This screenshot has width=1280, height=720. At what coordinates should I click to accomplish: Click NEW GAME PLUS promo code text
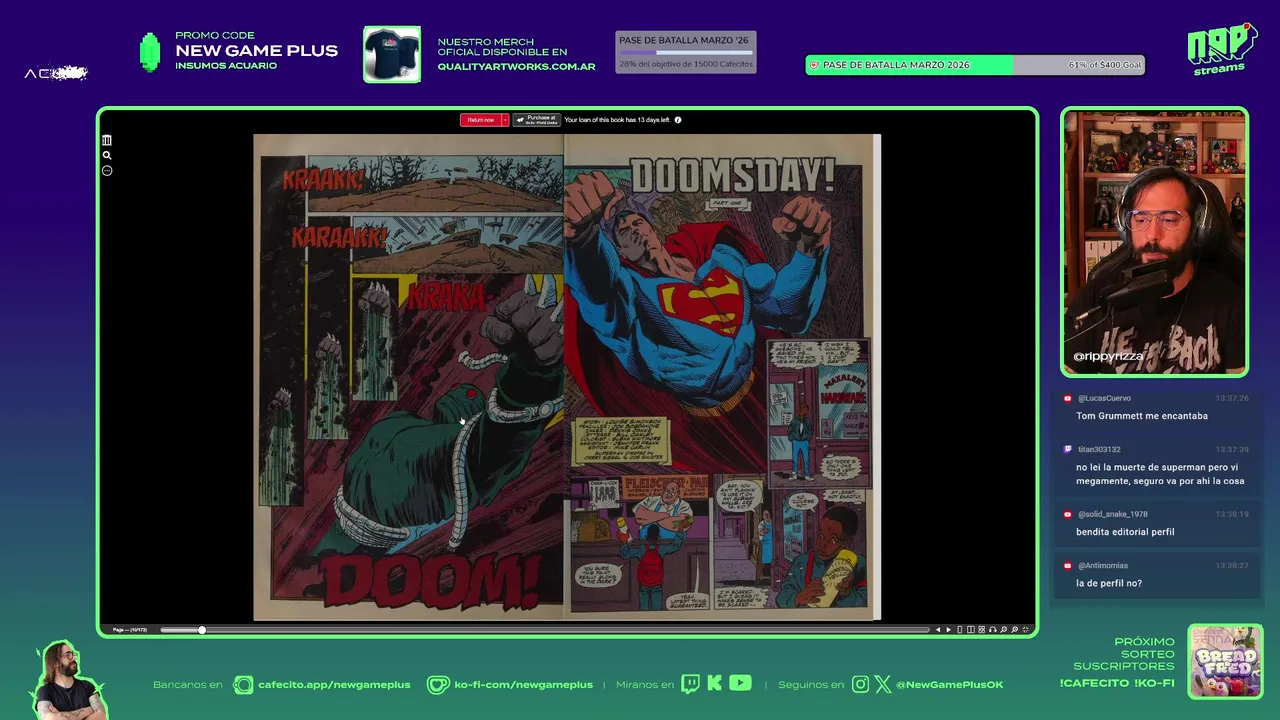tap(256, 51)
